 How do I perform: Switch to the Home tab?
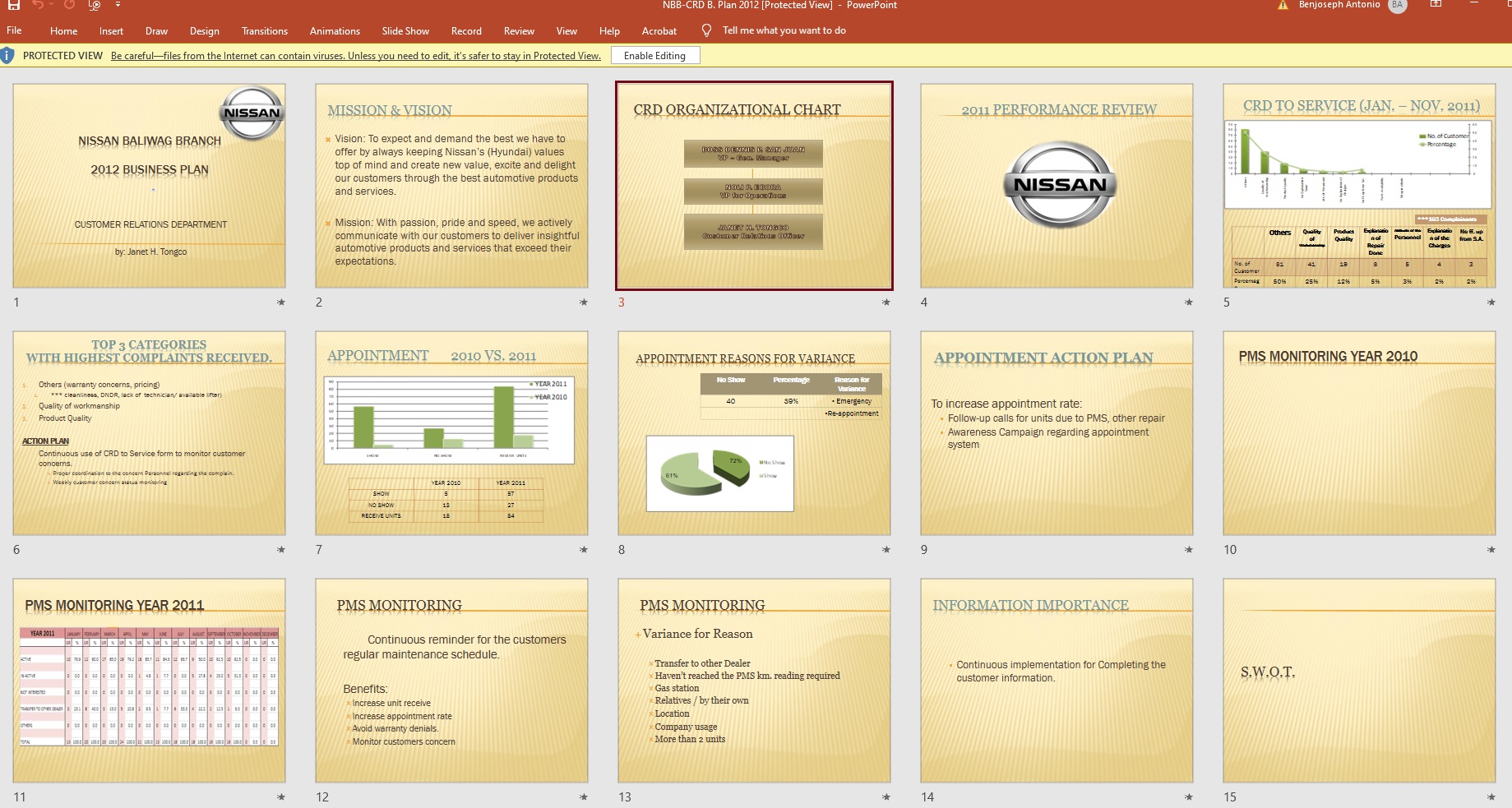click(x=63, y=31)
